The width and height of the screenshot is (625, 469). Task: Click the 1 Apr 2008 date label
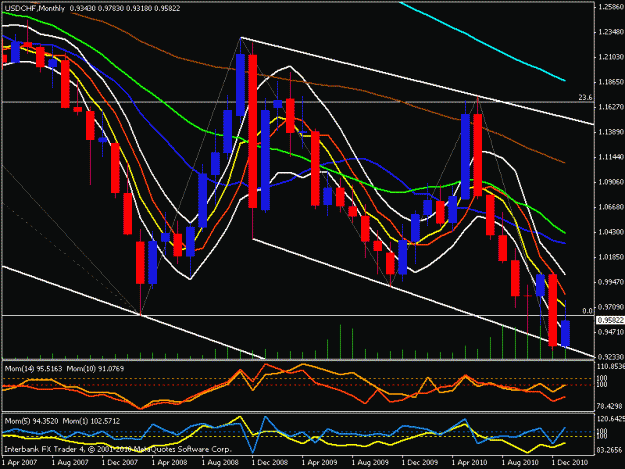[x=169, y=463]
